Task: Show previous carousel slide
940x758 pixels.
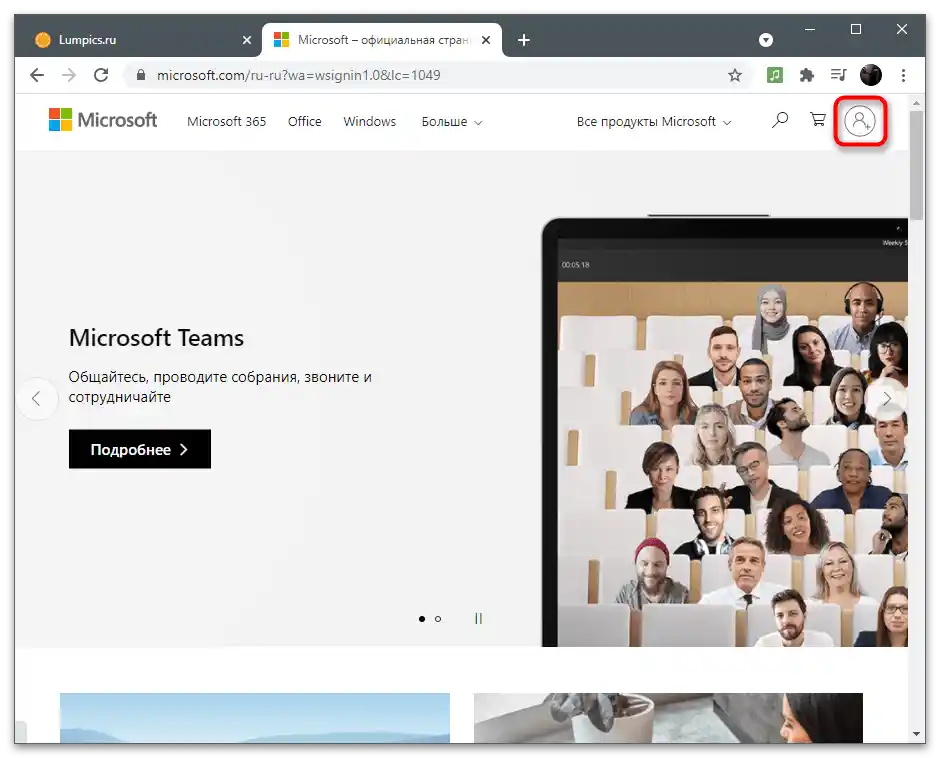Action: [x=37, y=398]
